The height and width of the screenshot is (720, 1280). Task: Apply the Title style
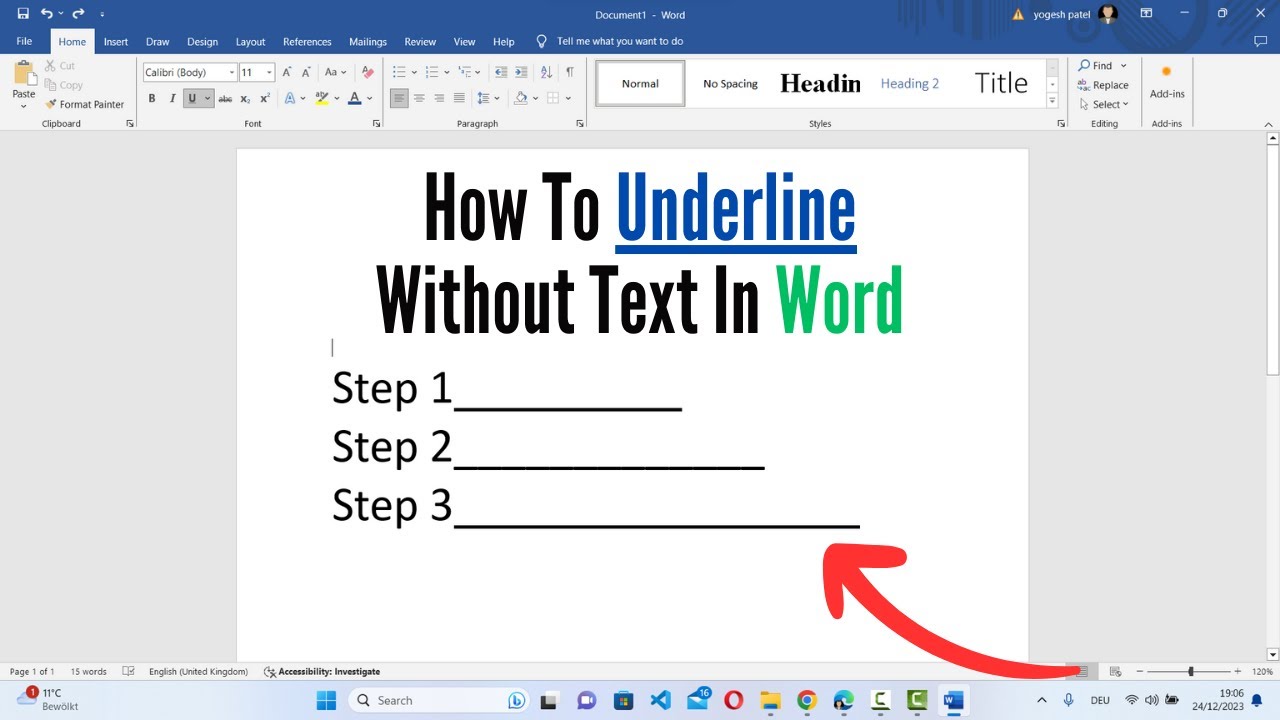coord(1001,83)
